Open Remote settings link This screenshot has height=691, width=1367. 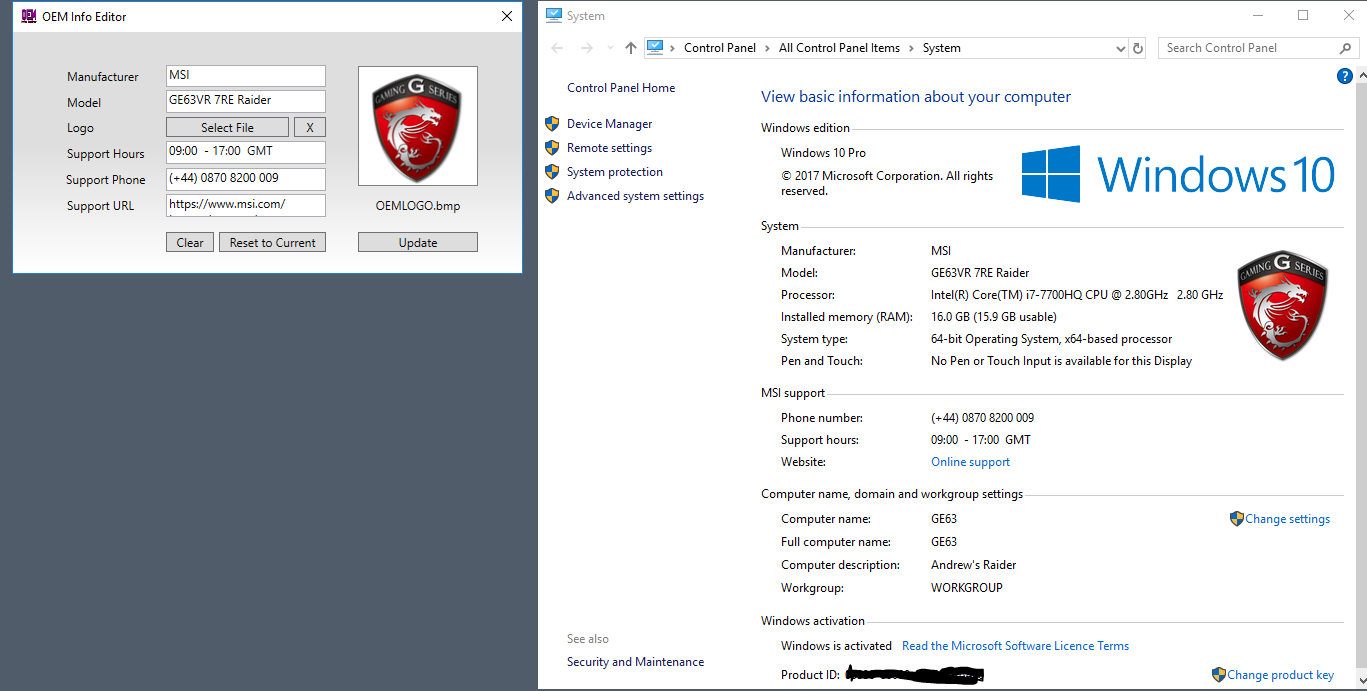click(x=609, y=148)
